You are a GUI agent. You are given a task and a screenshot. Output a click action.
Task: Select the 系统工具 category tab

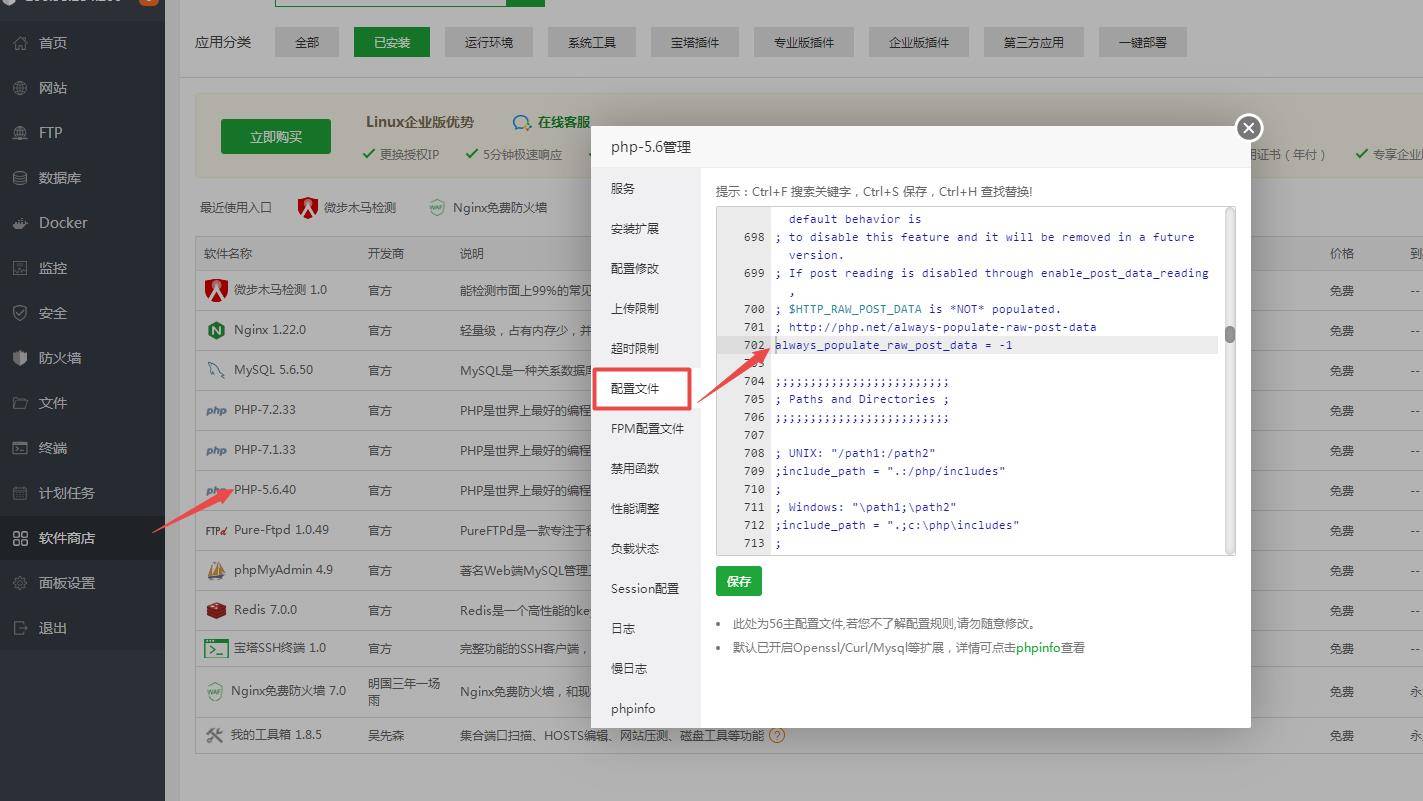[592, 42]
